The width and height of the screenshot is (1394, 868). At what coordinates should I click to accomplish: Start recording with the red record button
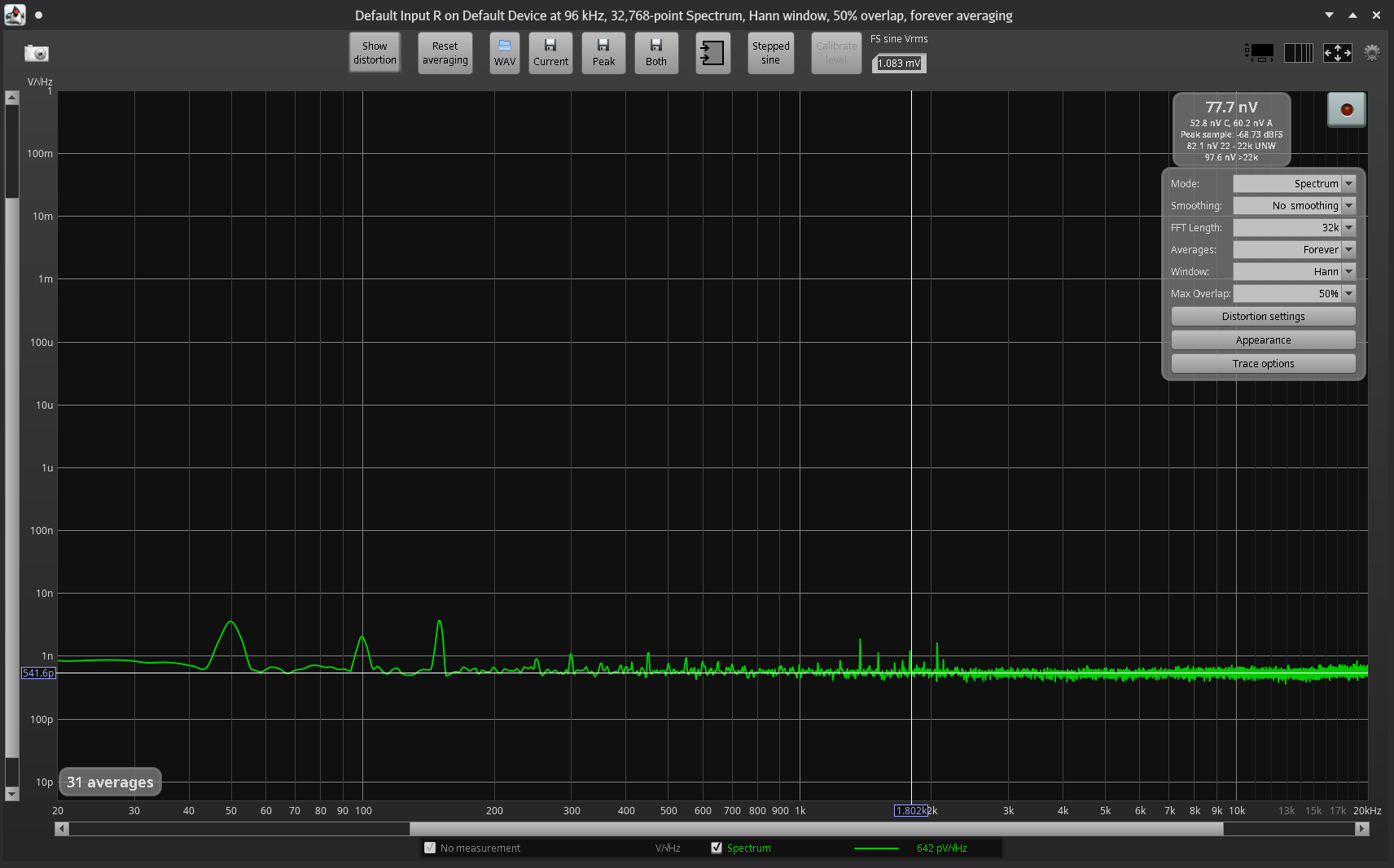pos(1347,110)
